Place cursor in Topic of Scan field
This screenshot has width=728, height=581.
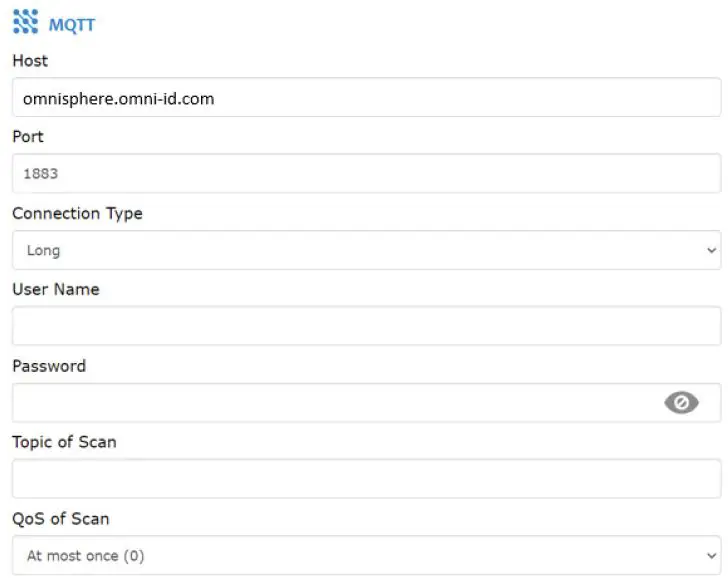pos(366,479)
